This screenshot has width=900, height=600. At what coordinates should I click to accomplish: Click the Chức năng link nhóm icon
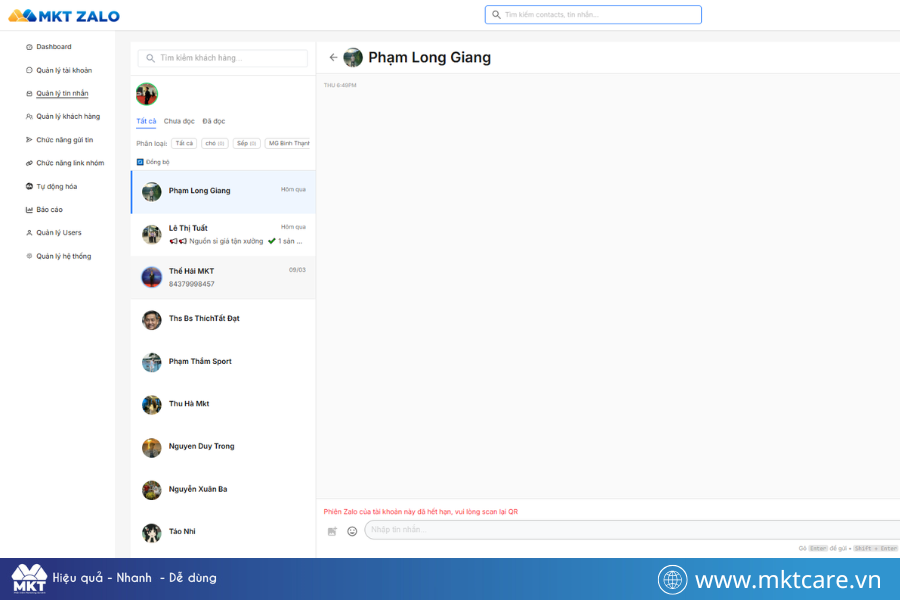tap(29, 163)
